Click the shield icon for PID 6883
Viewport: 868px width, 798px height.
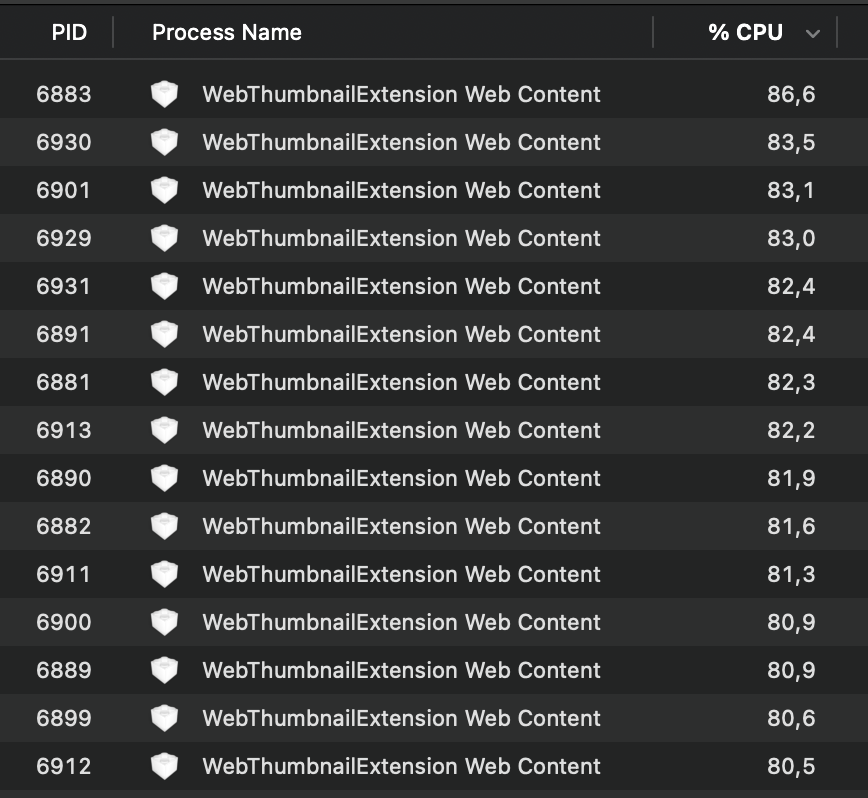(x=164, y=94)
